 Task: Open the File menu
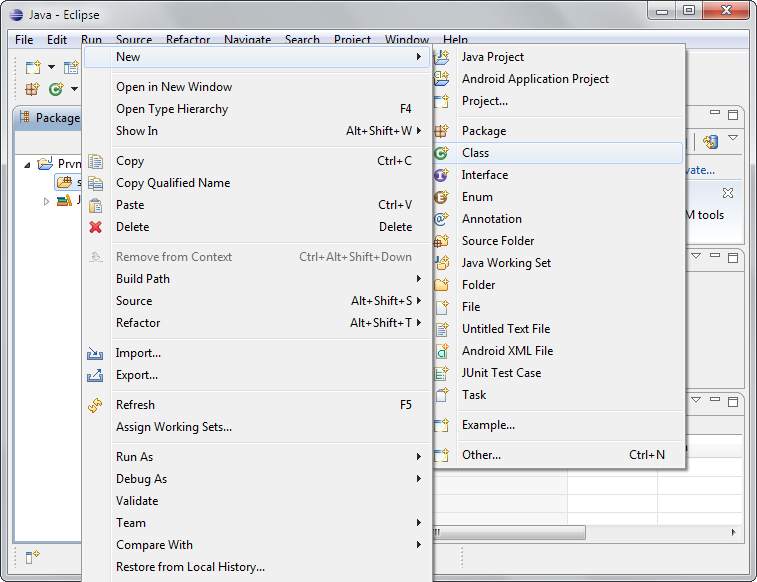tap(24, 40)
